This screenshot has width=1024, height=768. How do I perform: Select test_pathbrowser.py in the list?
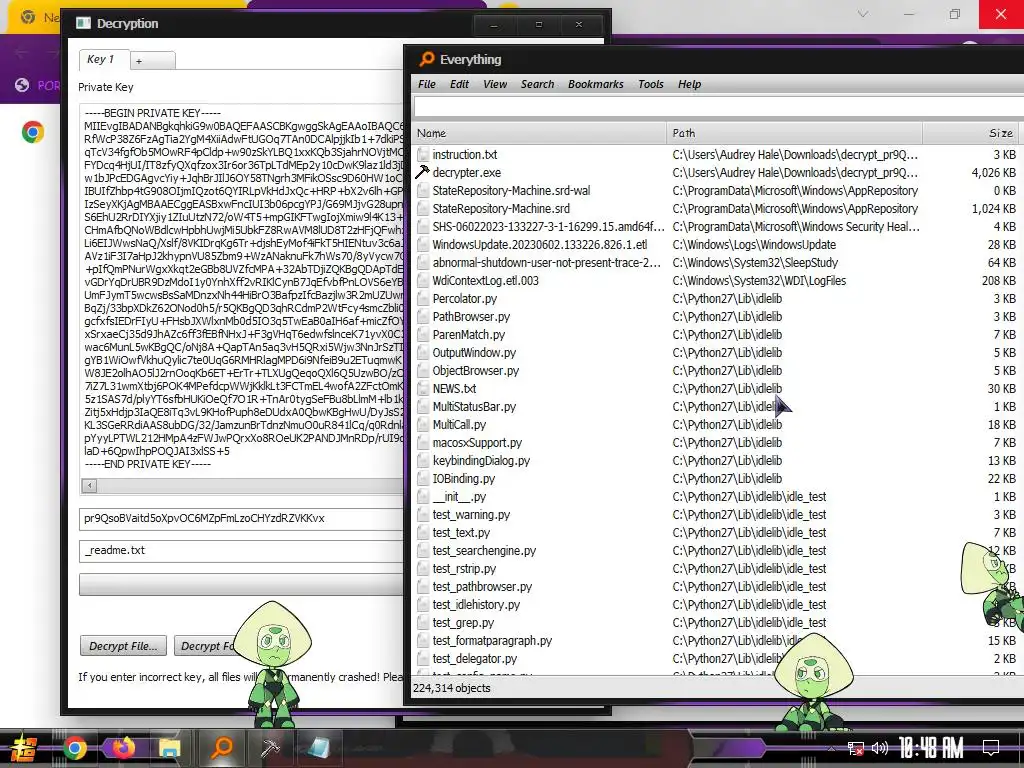482,586
